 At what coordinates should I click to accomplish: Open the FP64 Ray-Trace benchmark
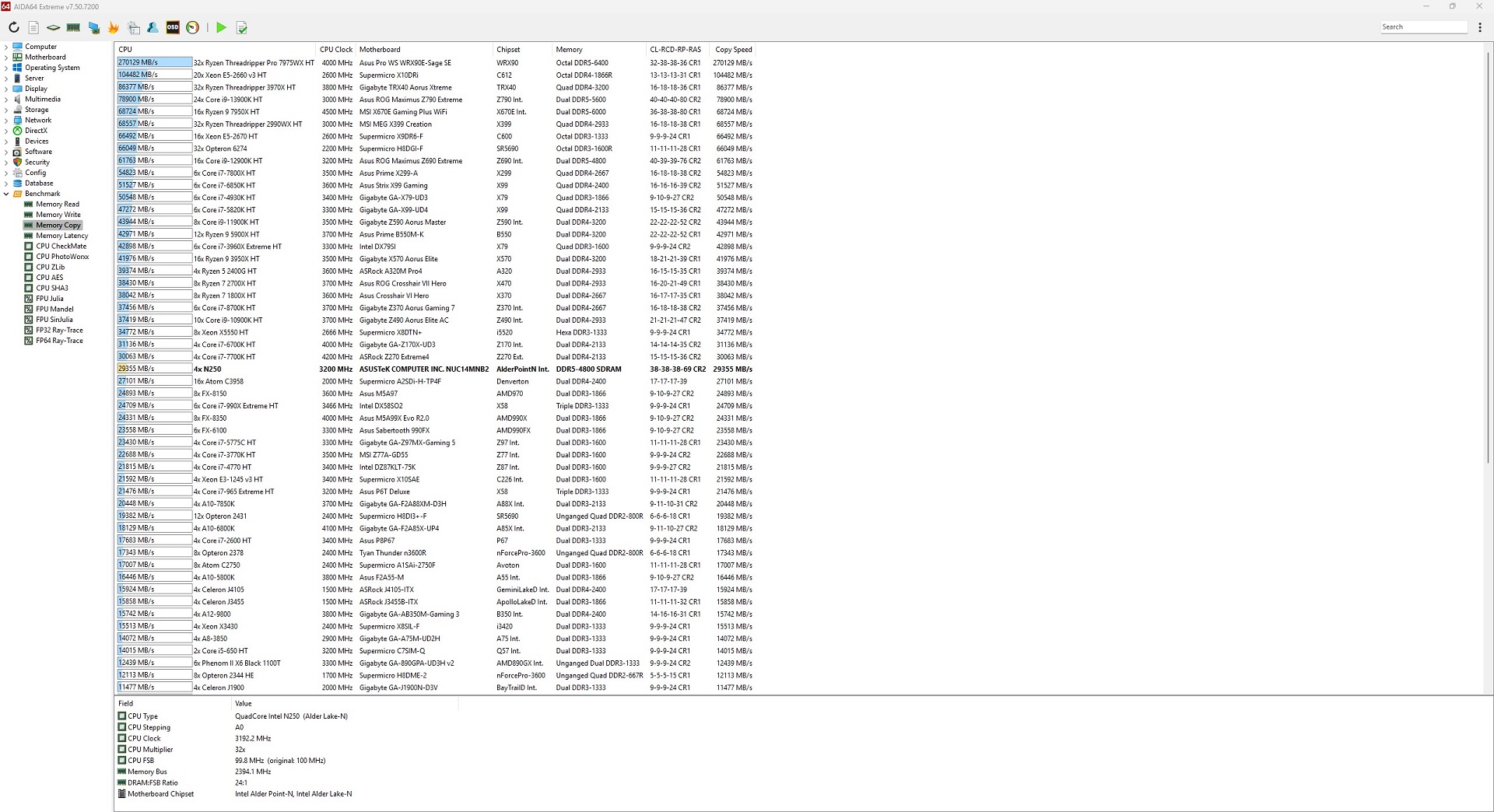59,341
